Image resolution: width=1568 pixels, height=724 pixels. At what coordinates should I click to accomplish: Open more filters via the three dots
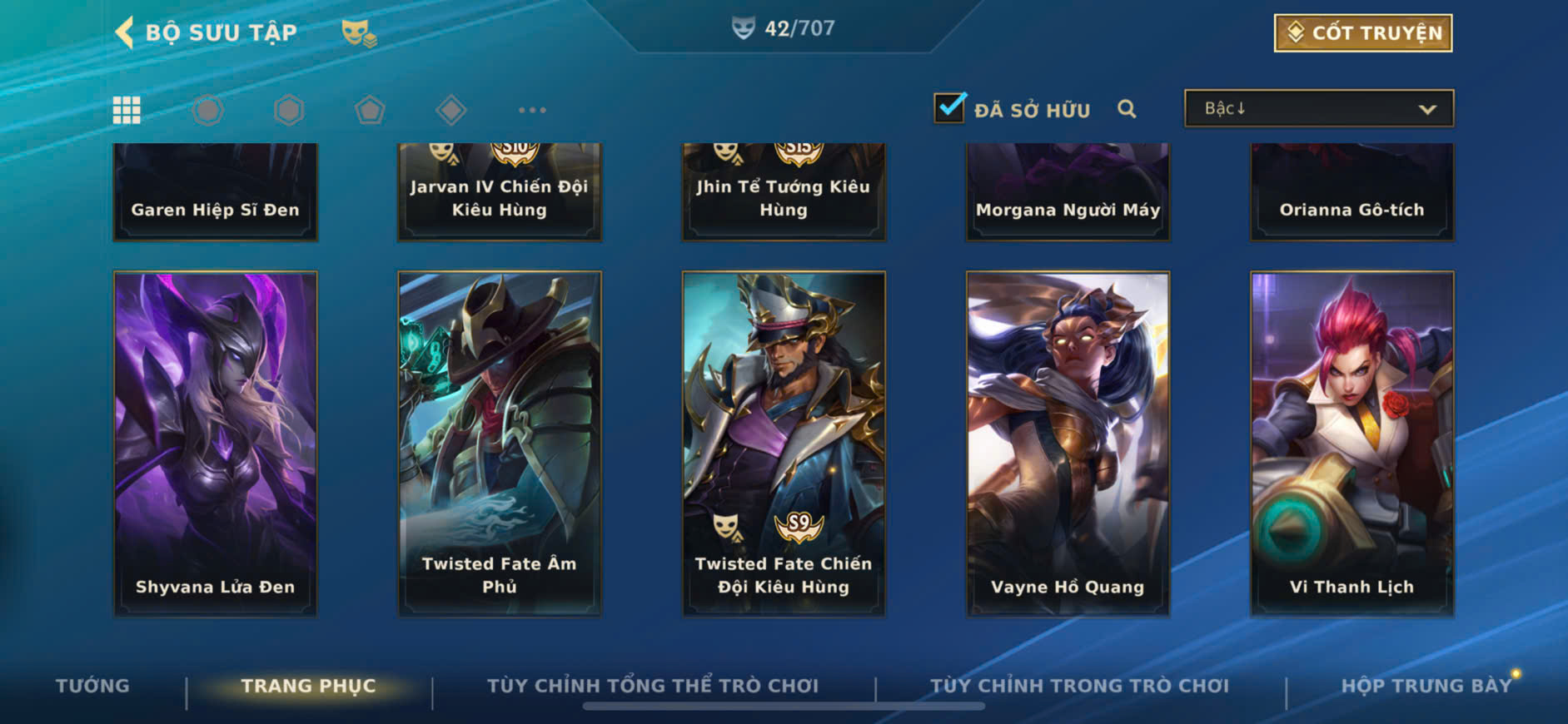coord(532,110)
